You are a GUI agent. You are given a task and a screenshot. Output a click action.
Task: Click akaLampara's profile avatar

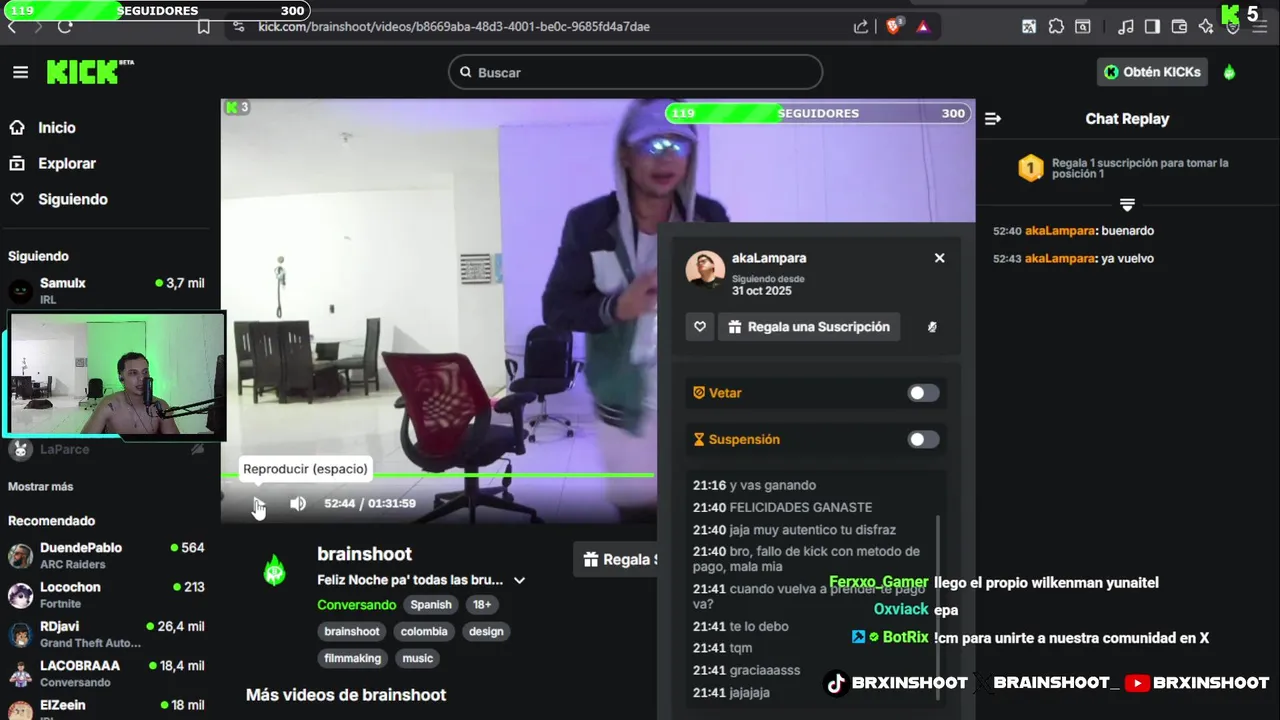click(705, 270)
